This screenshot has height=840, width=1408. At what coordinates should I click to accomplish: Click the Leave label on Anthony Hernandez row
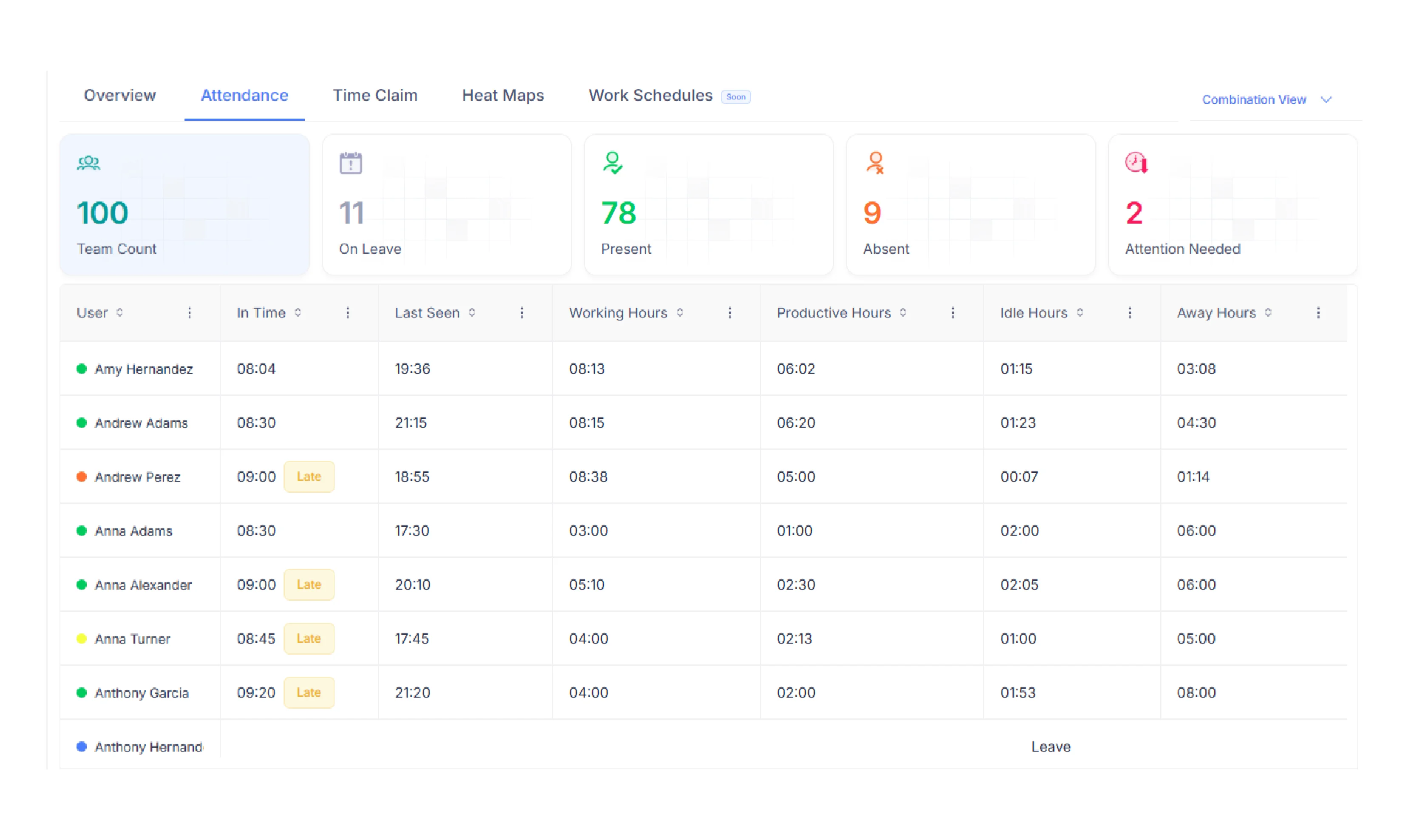[1051, 746]
